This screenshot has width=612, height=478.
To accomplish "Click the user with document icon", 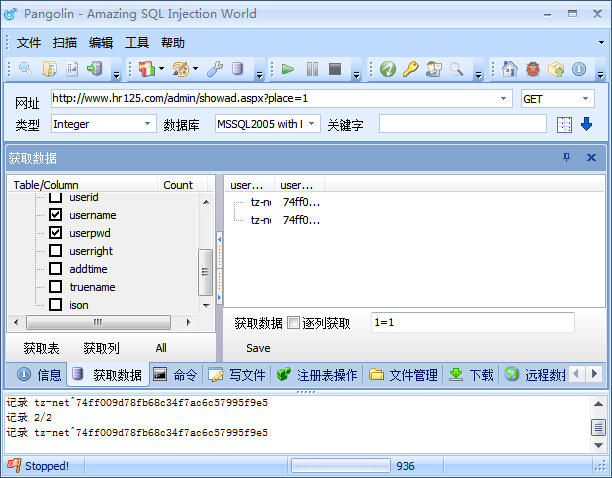I will point(434,69).
